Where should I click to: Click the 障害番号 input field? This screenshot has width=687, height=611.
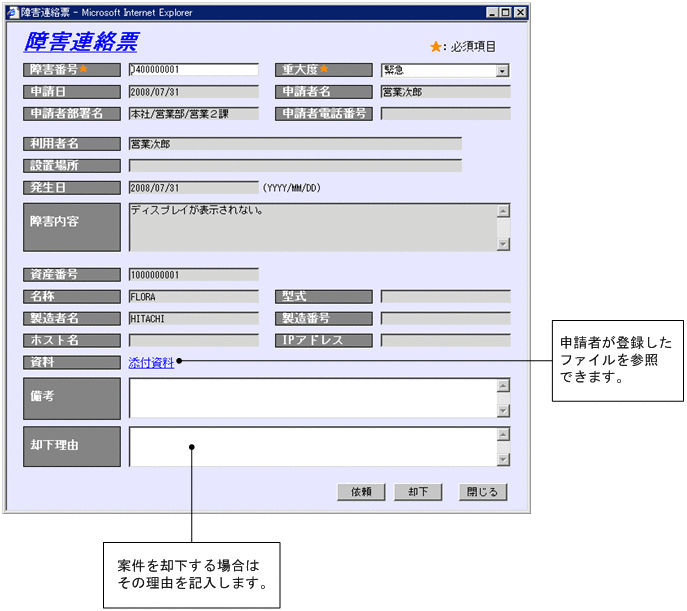tap(194, 70)
